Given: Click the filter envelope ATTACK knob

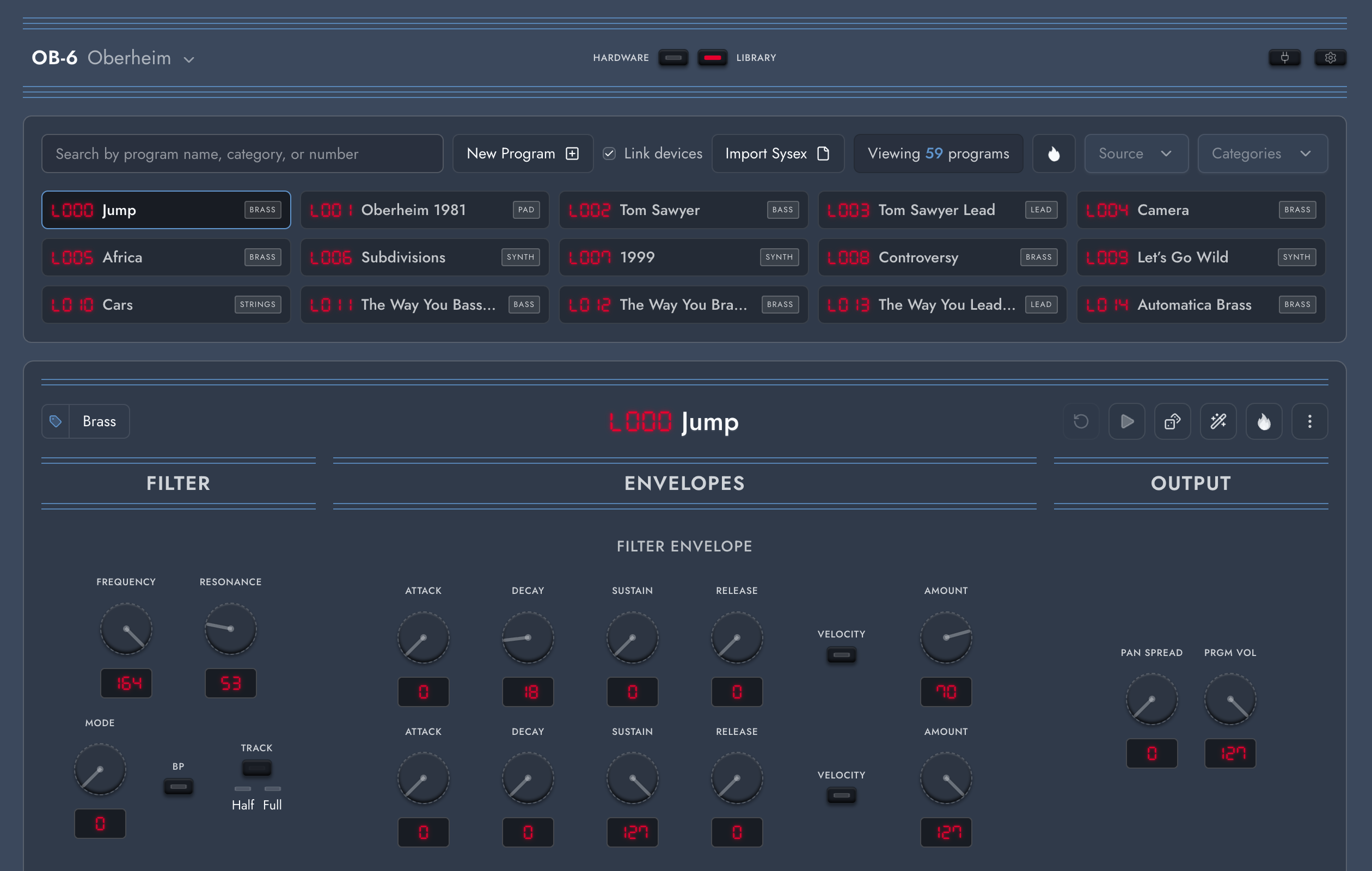Looking at the screenshot, I should pyautogui.click(x=423, y=637).
